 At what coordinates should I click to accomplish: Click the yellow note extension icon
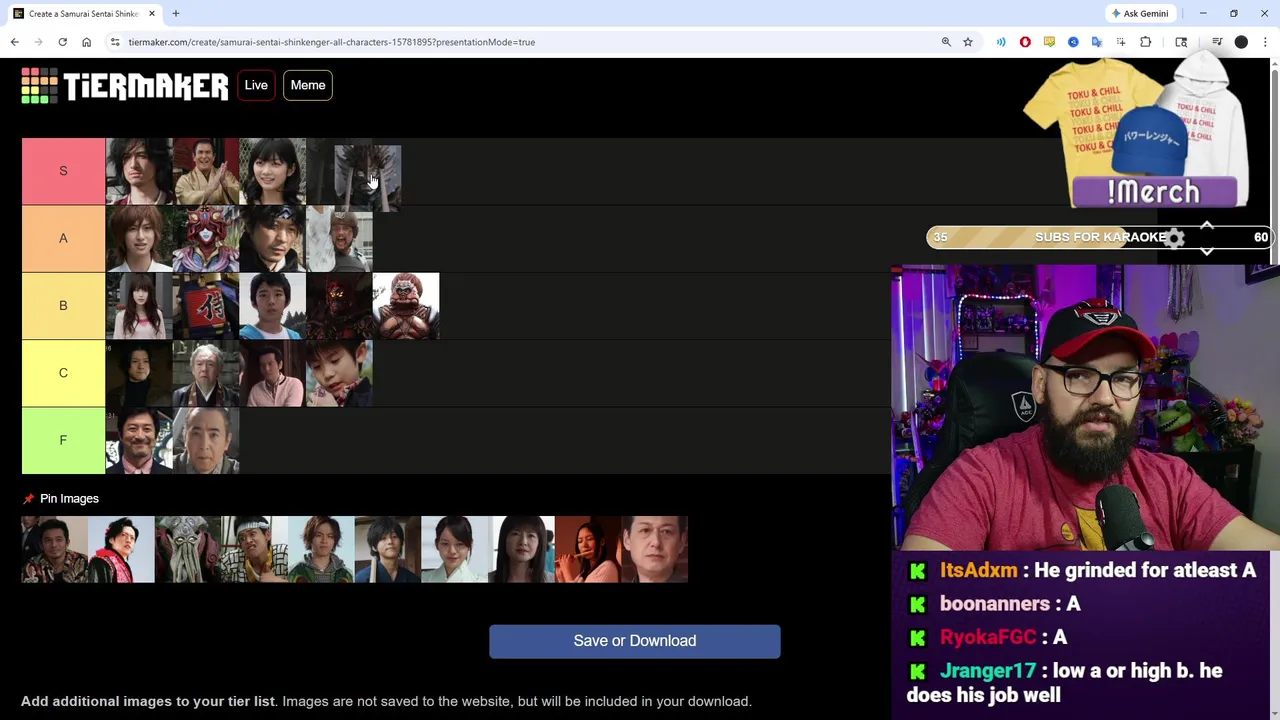1049,42
